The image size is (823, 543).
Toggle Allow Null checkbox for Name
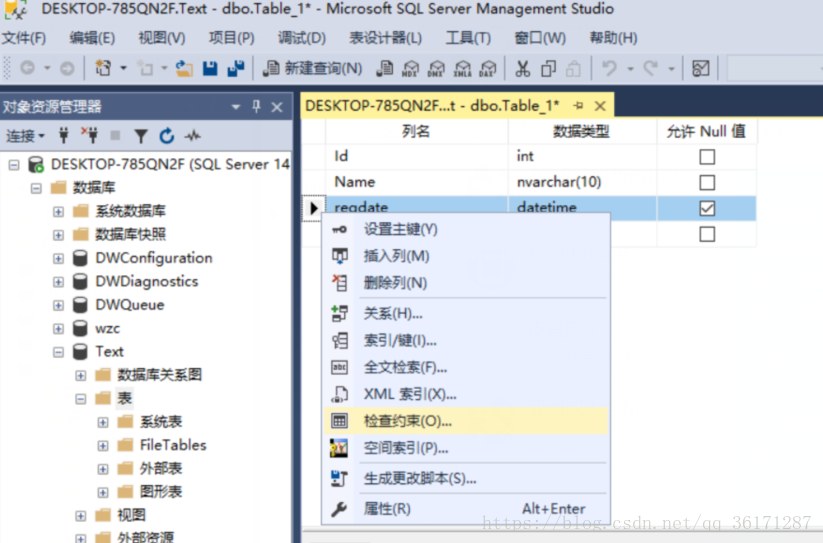pyautogui.click(x=706, y=182)
